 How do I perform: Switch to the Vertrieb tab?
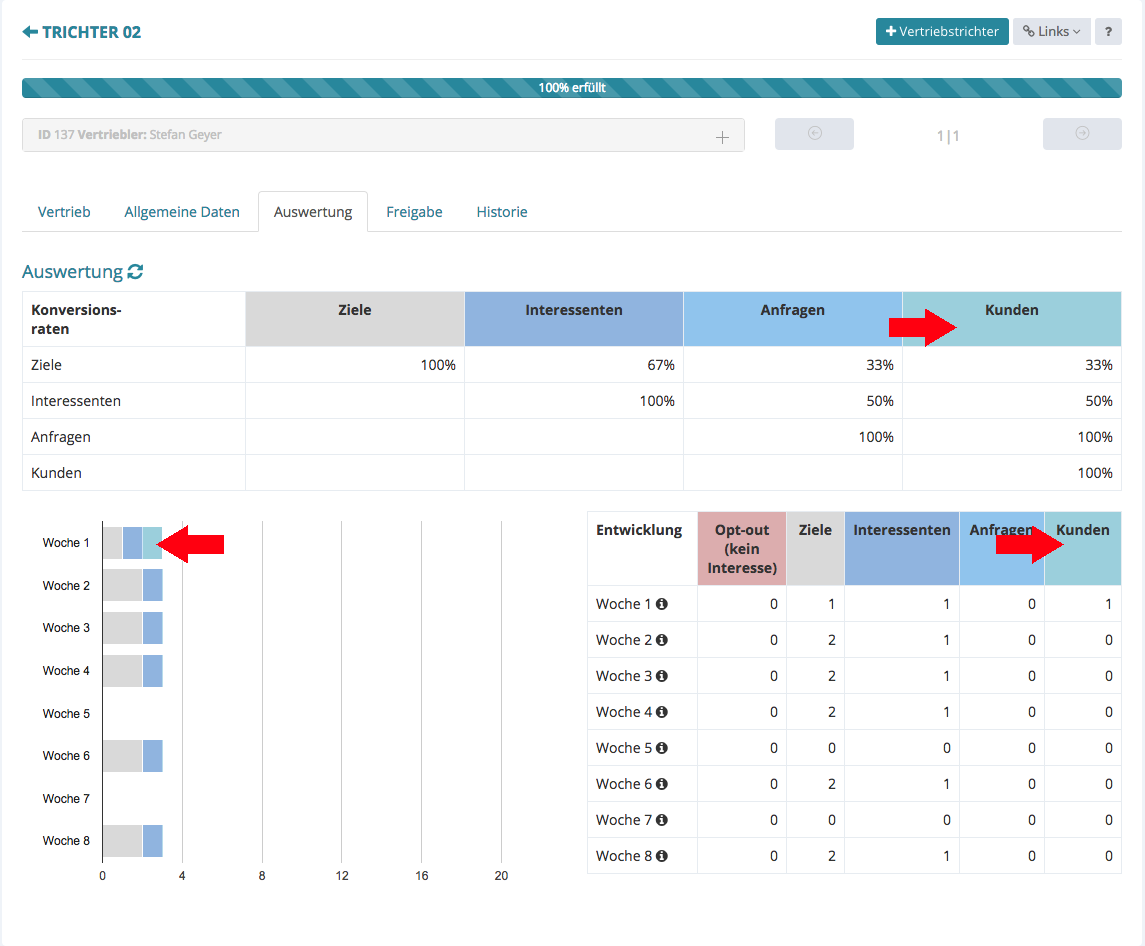(64, 212)
